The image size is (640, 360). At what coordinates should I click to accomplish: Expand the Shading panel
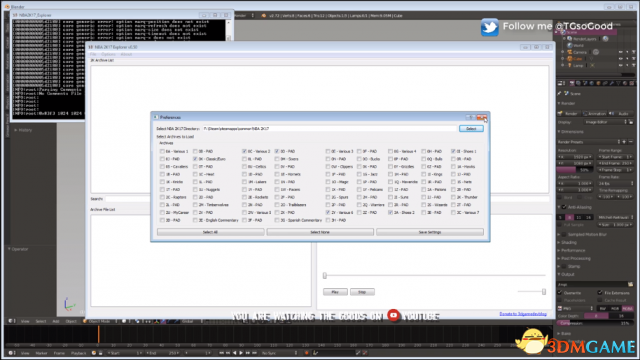click(x=567, y=242)
